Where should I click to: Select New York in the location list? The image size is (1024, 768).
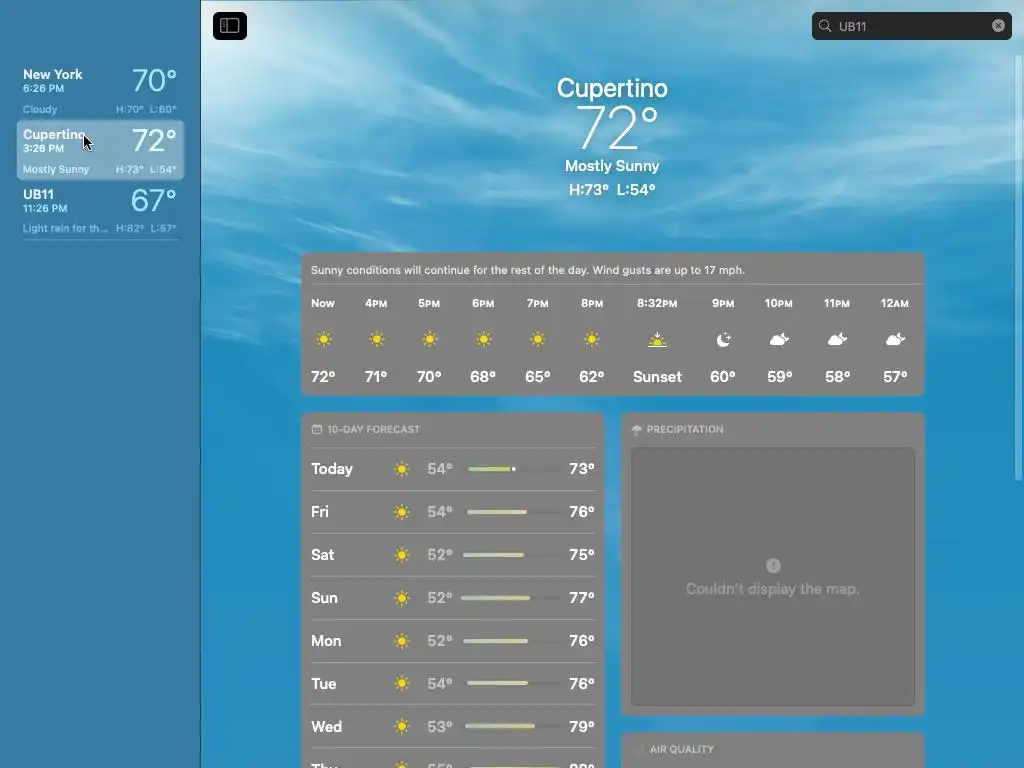point(100,90)
